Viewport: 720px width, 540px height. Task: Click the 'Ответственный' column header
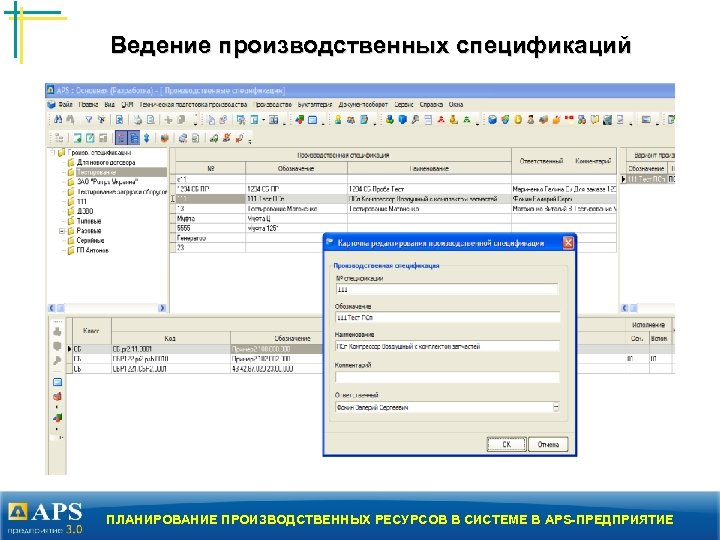(x=541, y=161)
